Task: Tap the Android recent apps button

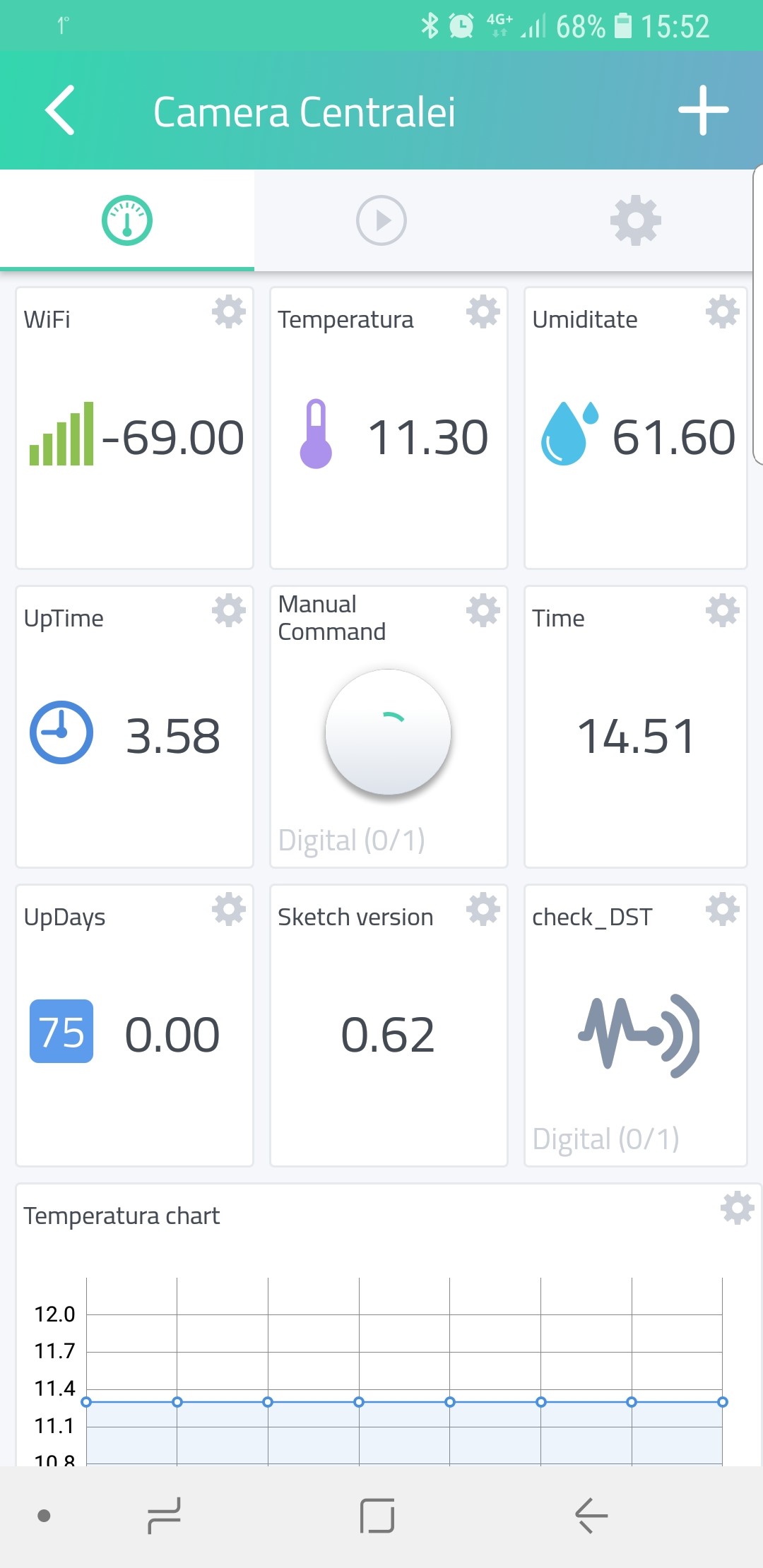Action: 164,1516
